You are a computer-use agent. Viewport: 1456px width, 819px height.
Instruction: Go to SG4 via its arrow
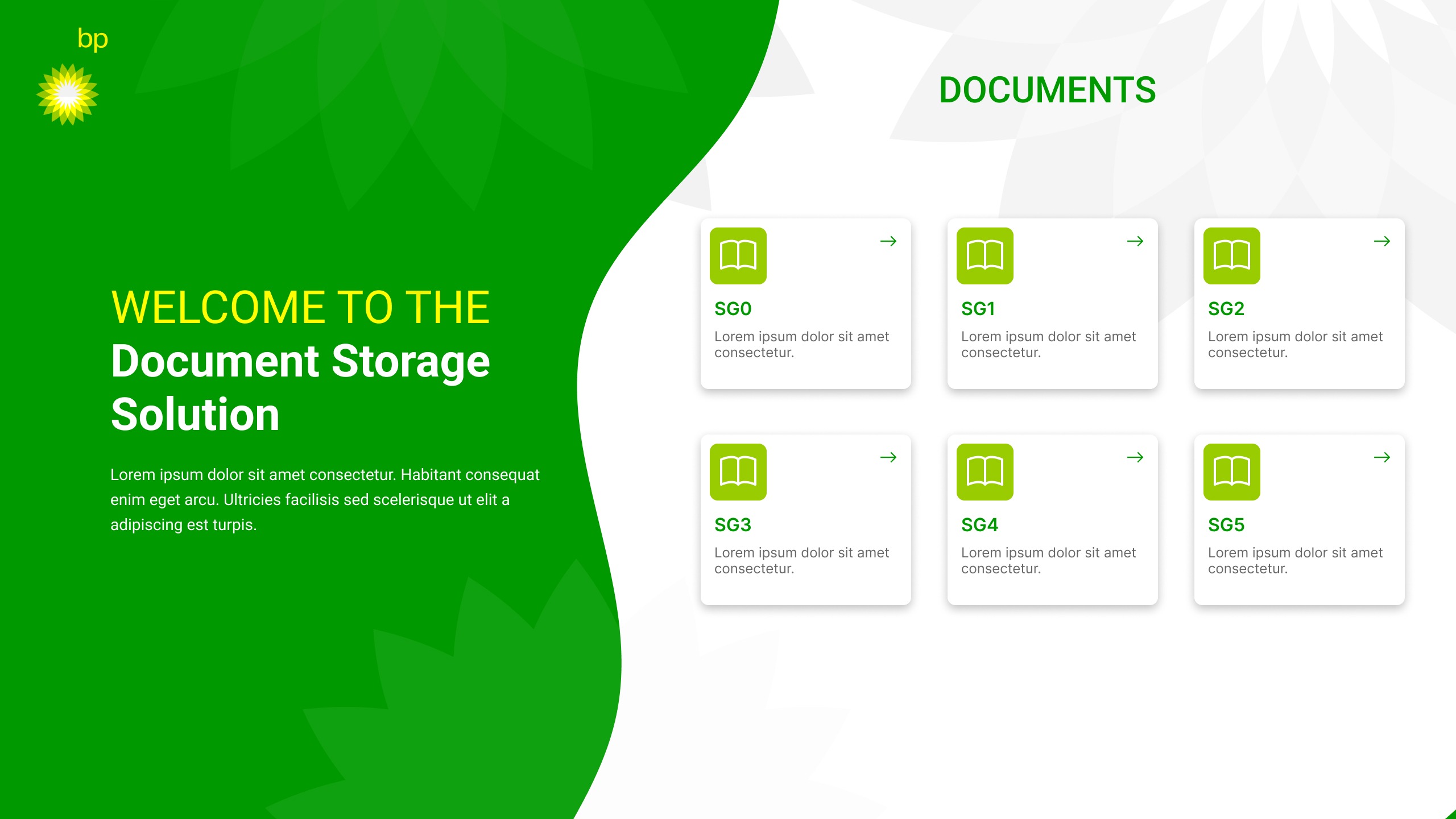(1135, 457)
